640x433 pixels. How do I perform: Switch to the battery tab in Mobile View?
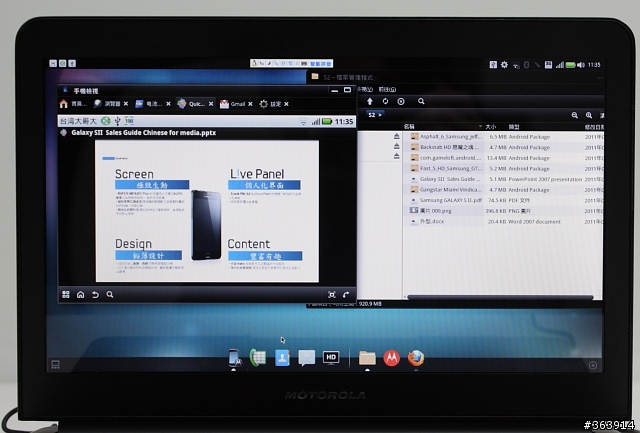point(149,104)
